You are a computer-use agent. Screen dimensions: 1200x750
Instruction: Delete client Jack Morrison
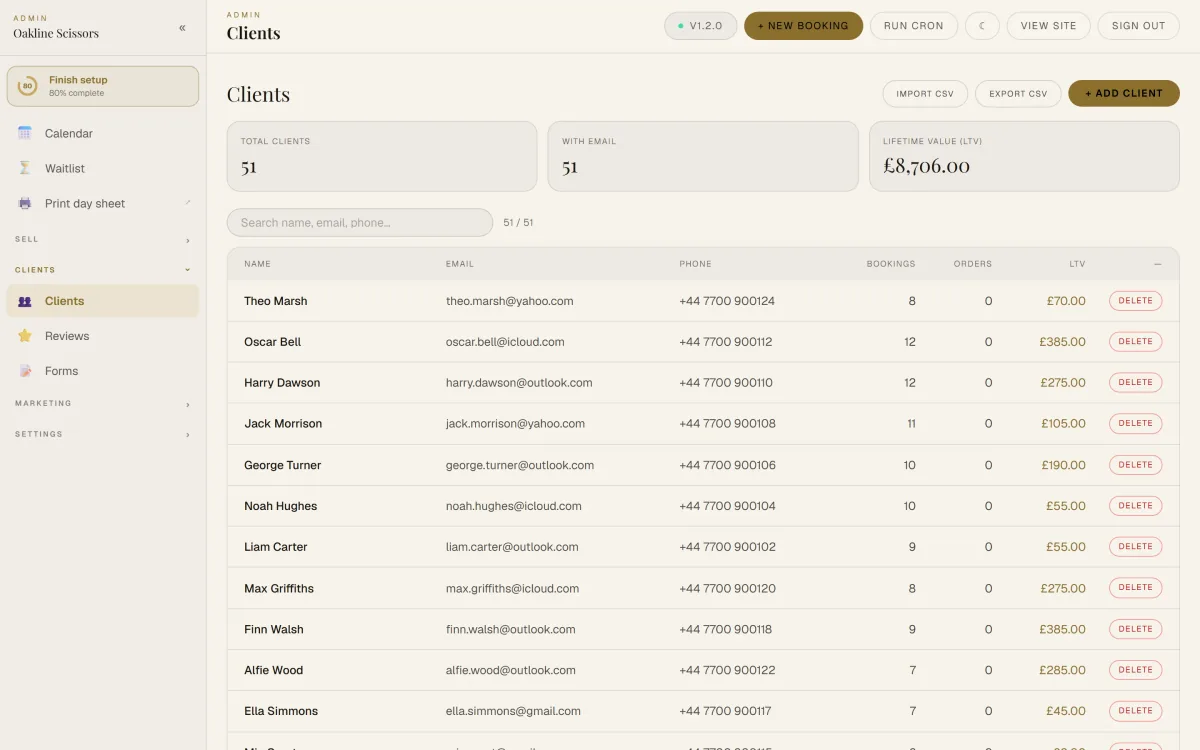click(1136, 424)
